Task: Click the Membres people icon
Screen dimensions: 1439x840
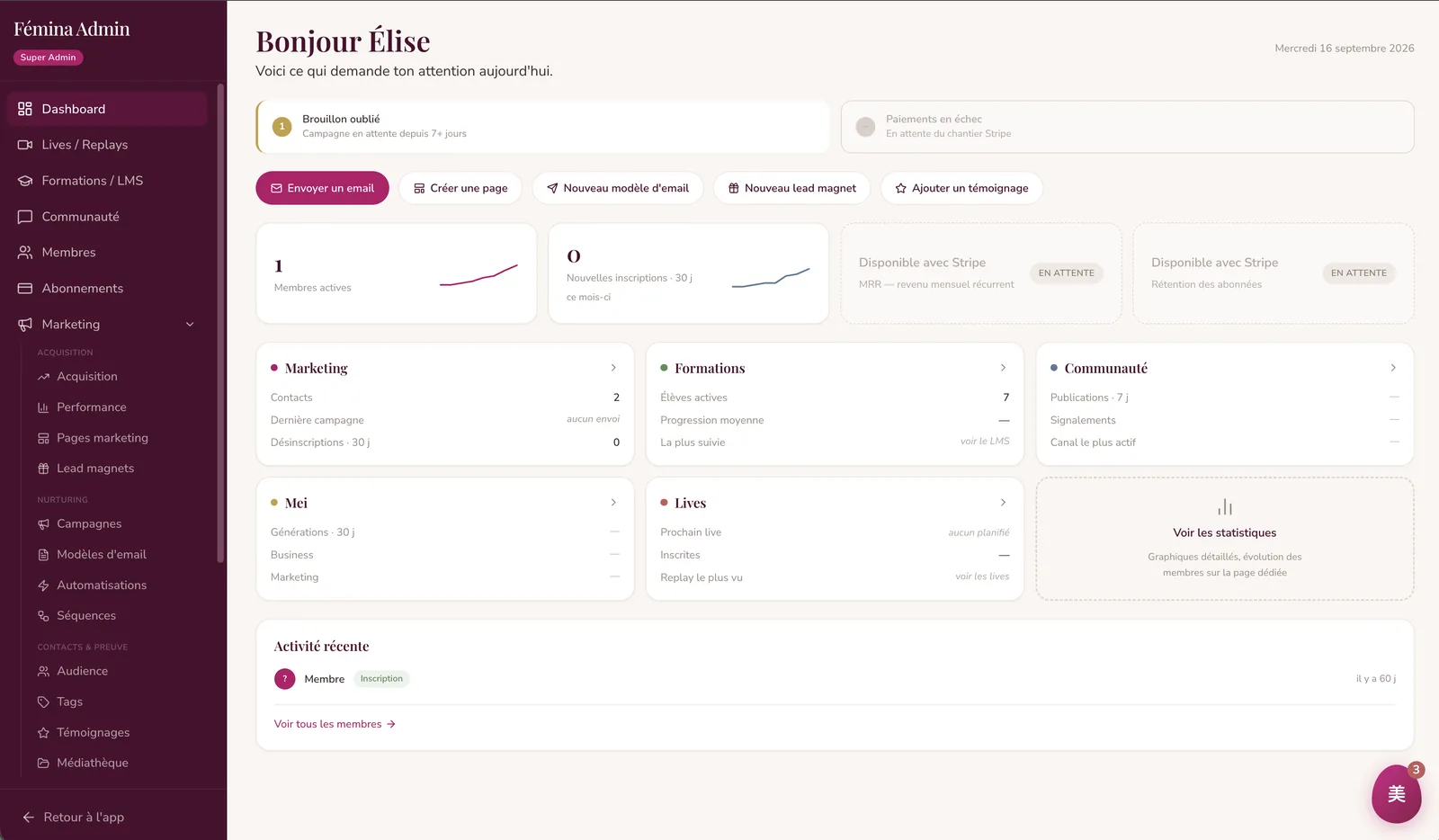Action: coord(25,253)
